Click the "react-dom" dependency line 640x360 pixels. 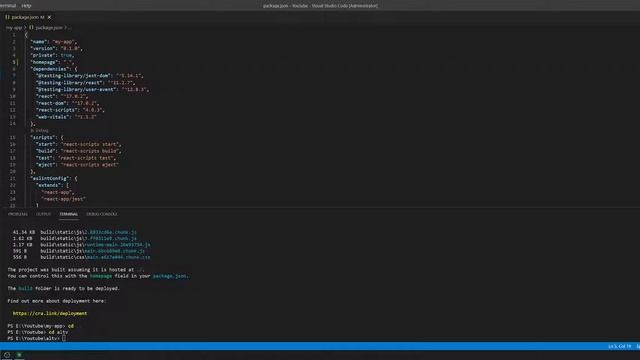click(67, 103)
